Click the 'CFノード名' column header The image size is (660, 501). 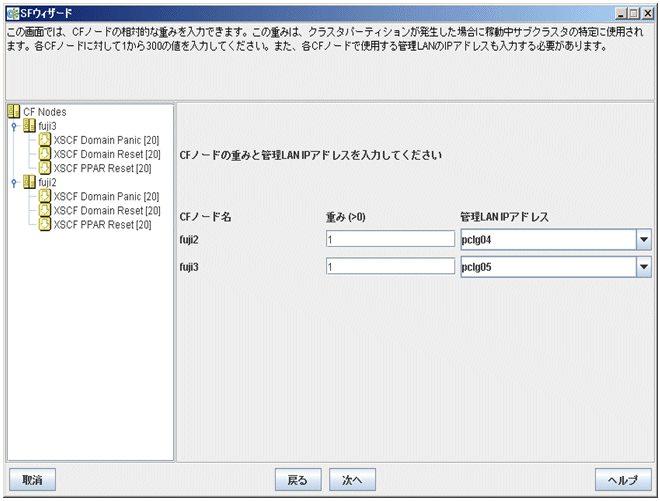coord(205,217)
